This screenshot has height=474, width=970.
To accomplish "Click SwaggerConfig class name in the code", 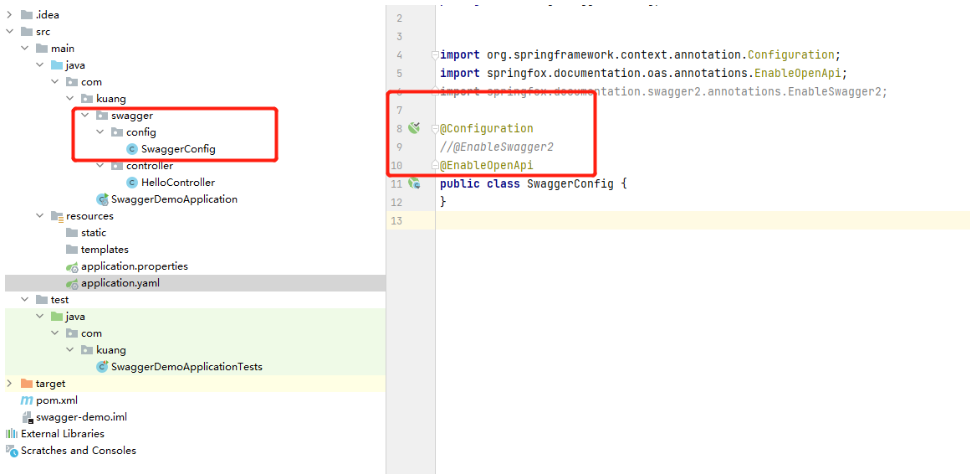I will (570, 184).
